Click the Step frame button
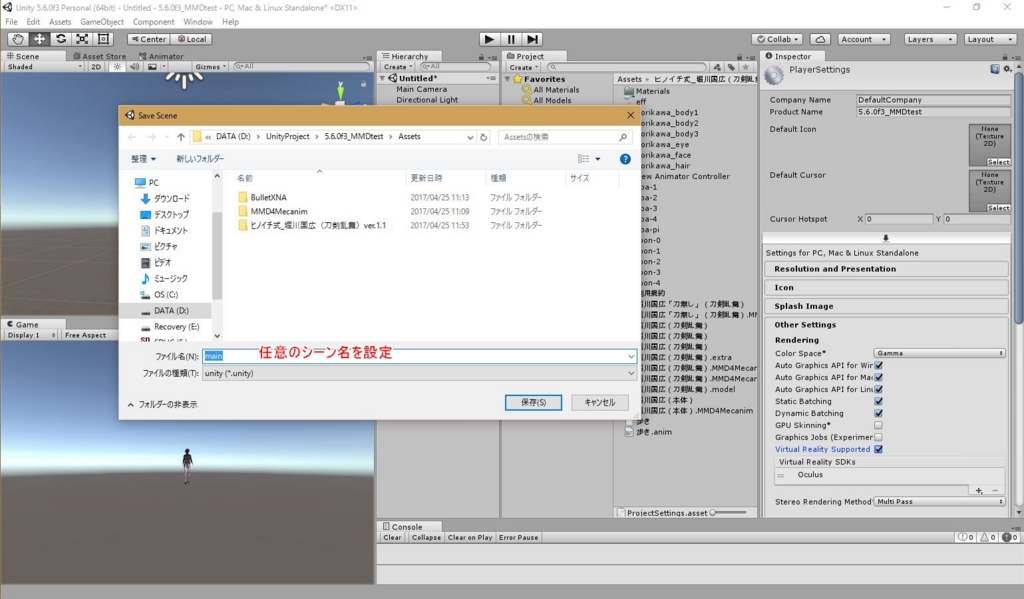The width and height of the screenshot is (1024, 599). (x=533, y=39)
